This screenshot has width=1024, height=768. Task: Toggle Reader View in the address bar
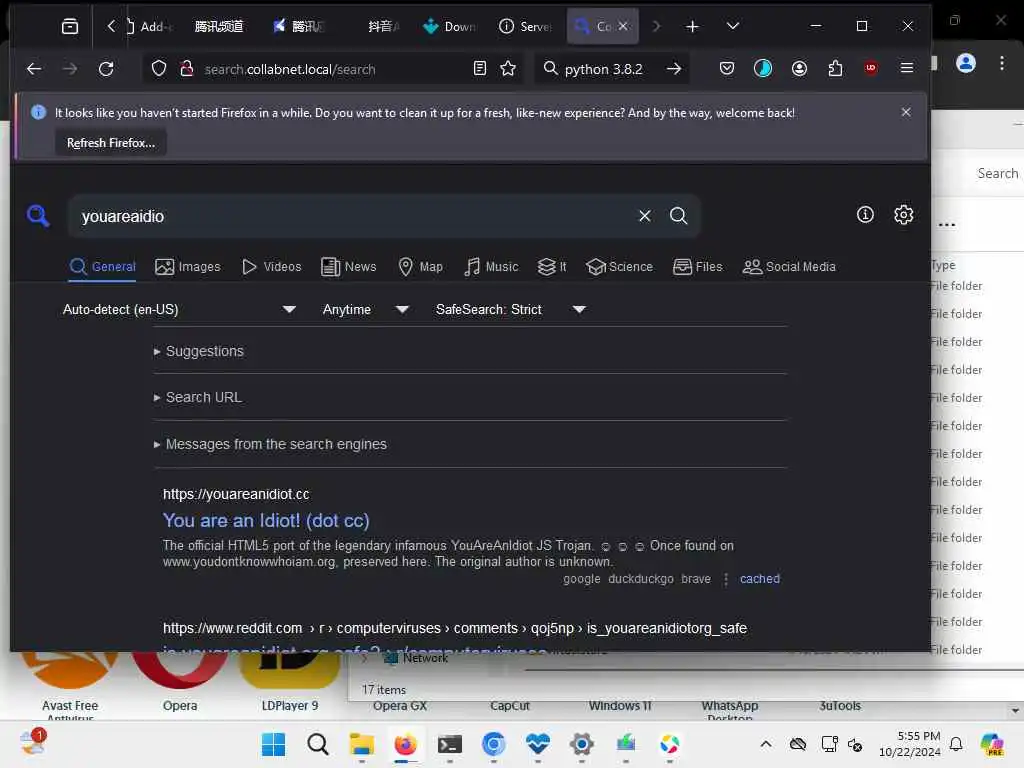pyautogui.click(x=480, y=69)
